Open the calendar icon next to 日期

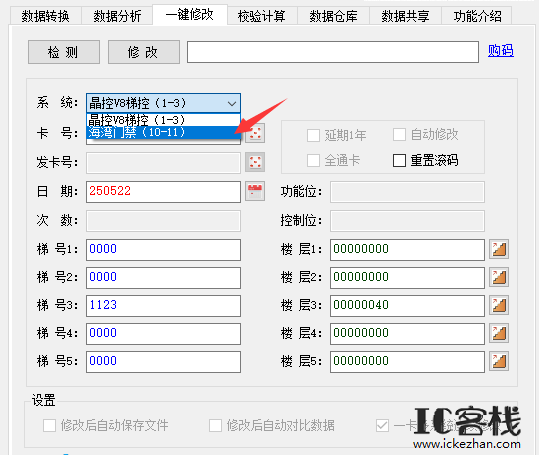255,191
